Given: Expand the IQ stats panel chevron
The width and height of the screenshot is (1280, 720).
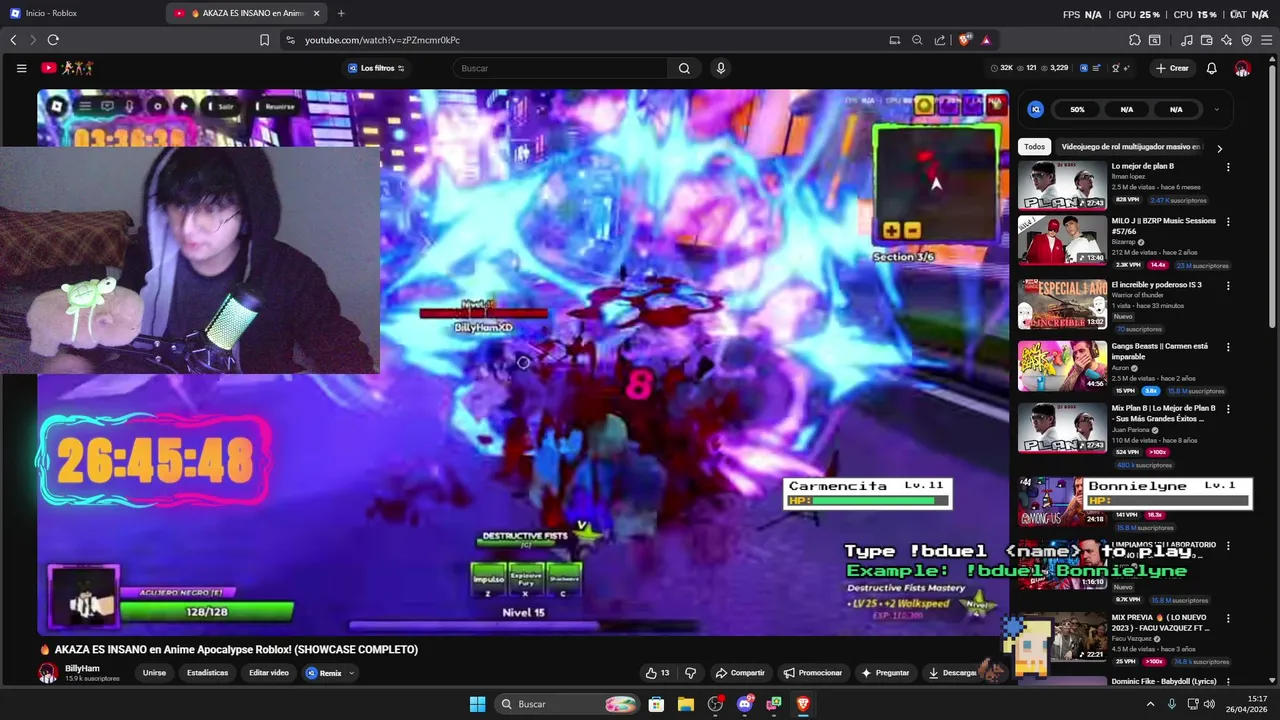Looking at the screenshot, I should 1217,109.
